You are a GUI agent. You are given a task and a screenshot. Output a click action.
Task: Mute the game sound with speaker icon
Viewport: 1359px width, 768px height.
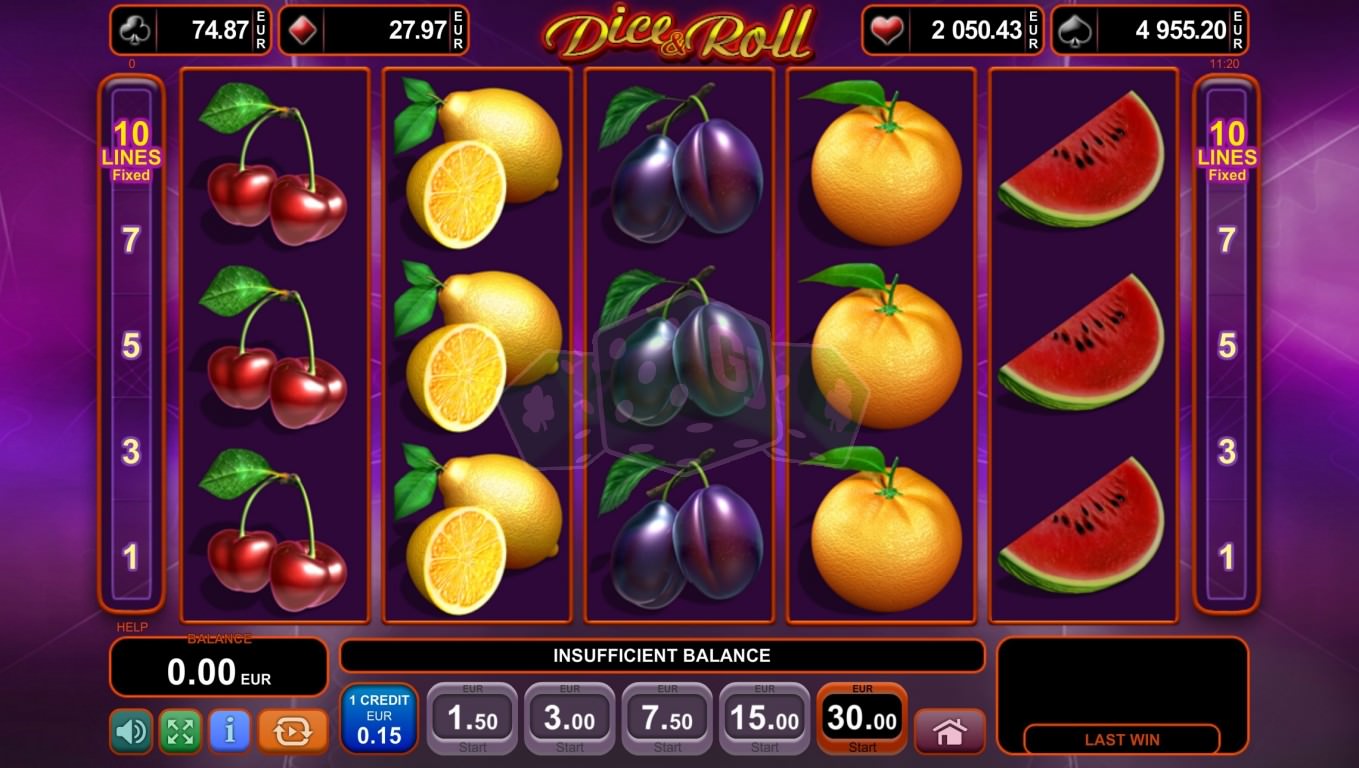(x=131, y=731)
